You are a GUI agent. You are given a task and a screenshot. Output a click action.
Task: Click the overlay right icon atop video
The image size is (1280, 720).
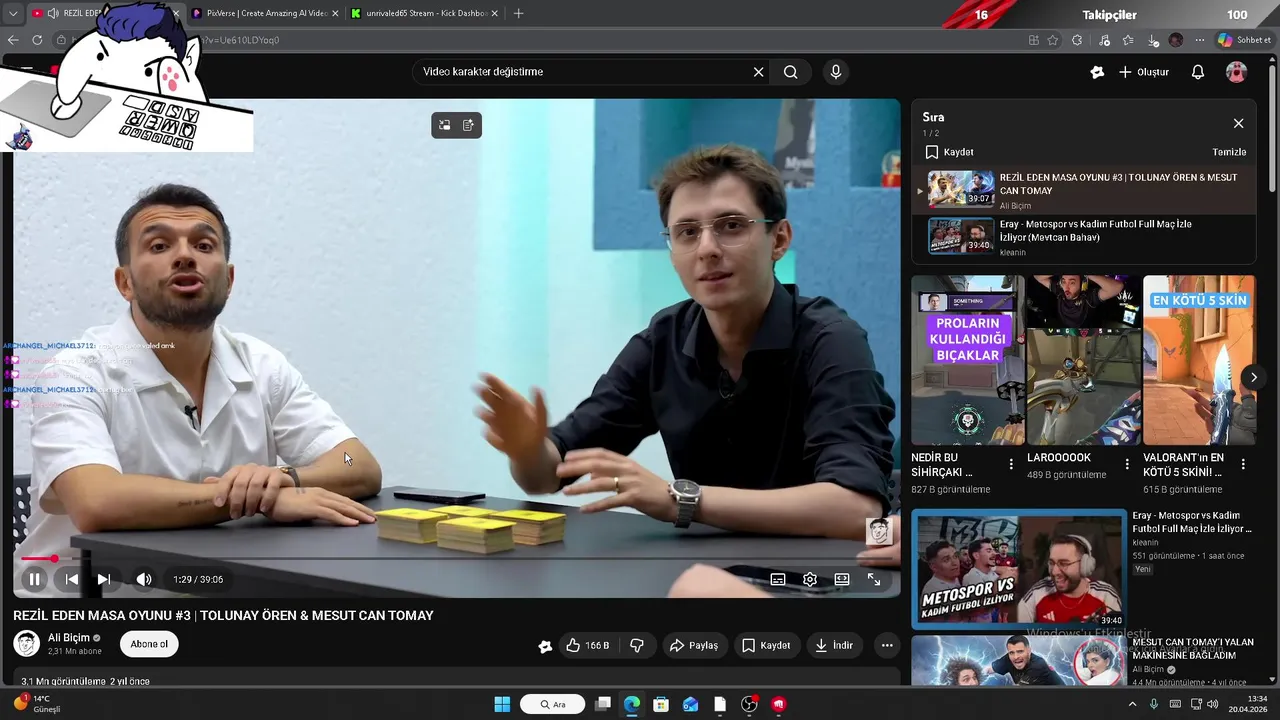468,125
